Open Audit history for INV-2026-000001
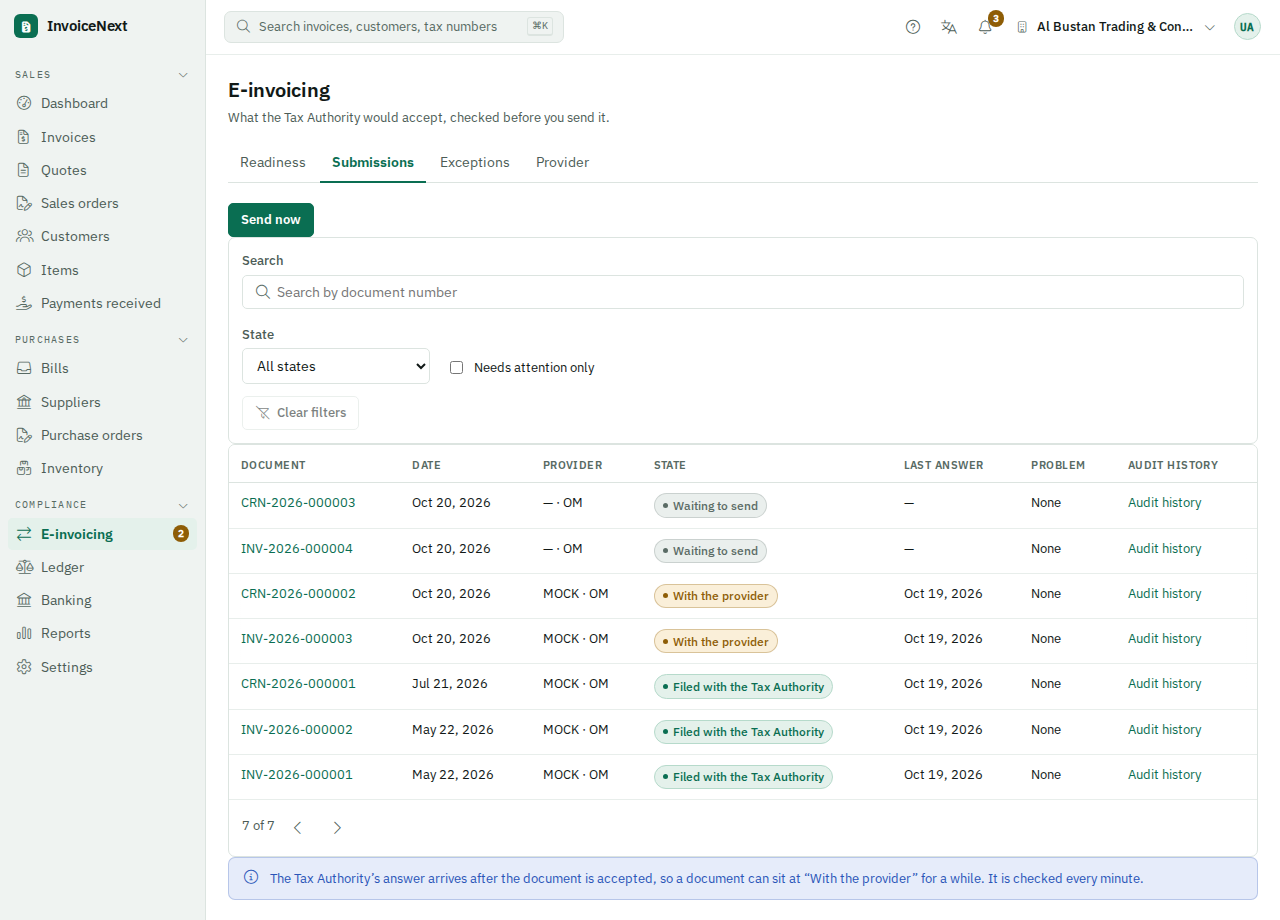The width and height of the screenshot is (1280, 920). (x=1165, y=775)
